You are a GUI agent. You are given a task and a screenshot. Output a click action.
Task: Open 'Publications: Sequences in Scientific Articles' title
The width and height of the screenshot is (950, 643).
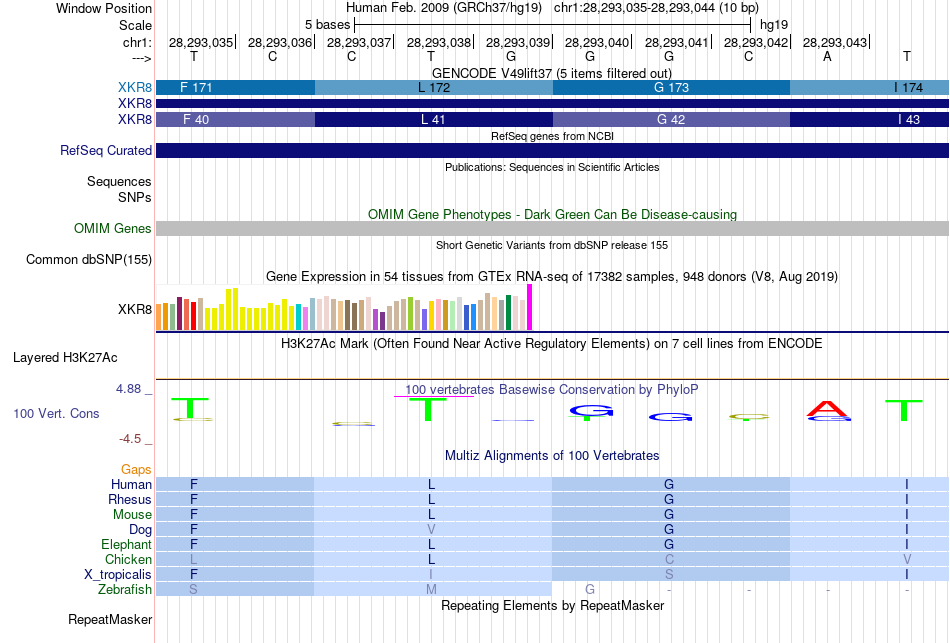click(x=552, y=167)
